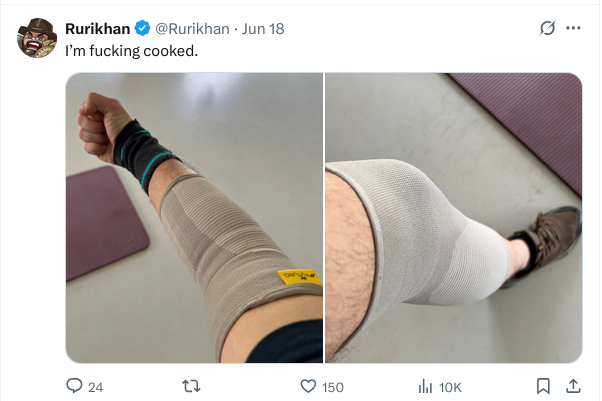View analytics bar chart icon
This screenshot has height=401, width=602.
[425, 386]
